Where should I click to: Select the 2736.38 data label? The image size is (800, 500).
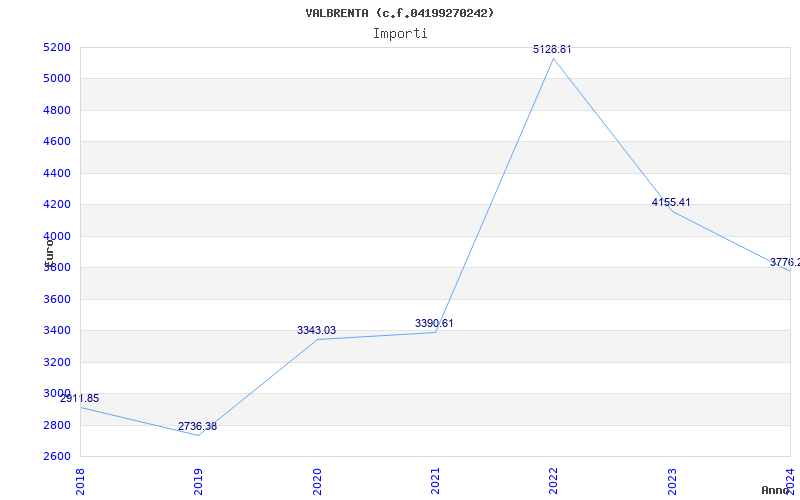click(197, 426)
